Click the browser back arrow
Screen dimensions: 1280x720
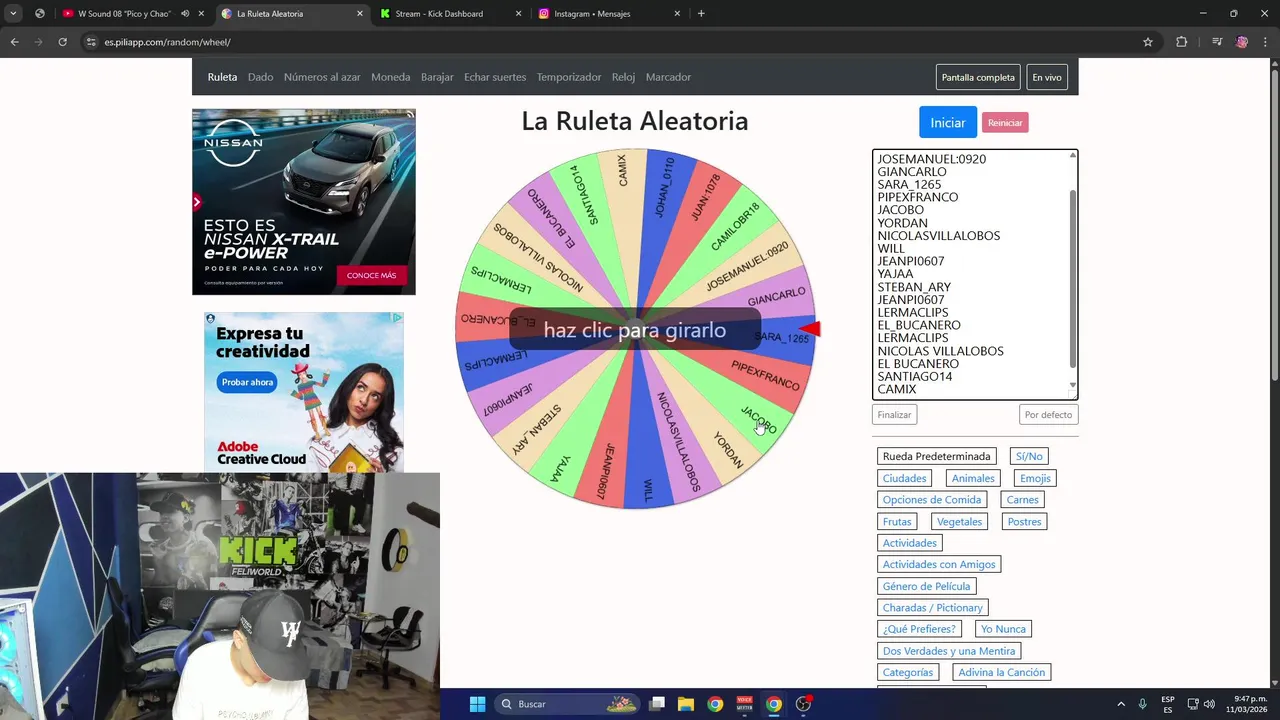click(14, 42)
